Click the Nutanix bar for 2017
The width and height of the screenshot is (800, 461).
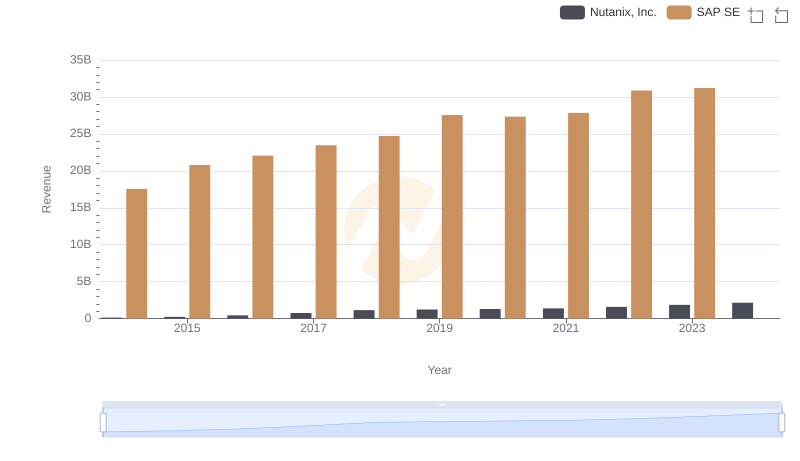[301, 316]
